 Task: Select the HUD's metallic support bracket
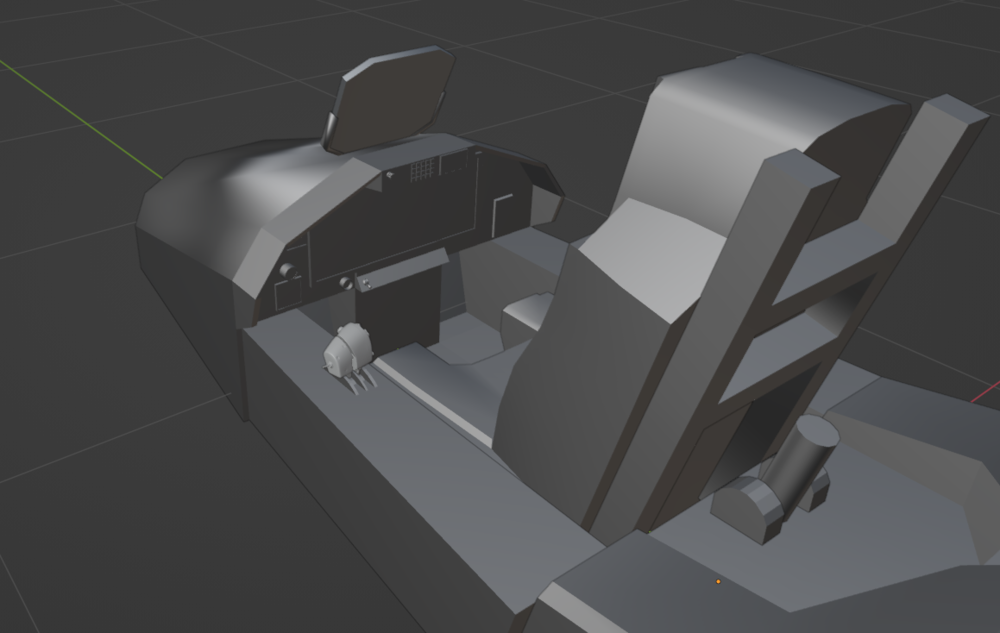pos(330,132)
